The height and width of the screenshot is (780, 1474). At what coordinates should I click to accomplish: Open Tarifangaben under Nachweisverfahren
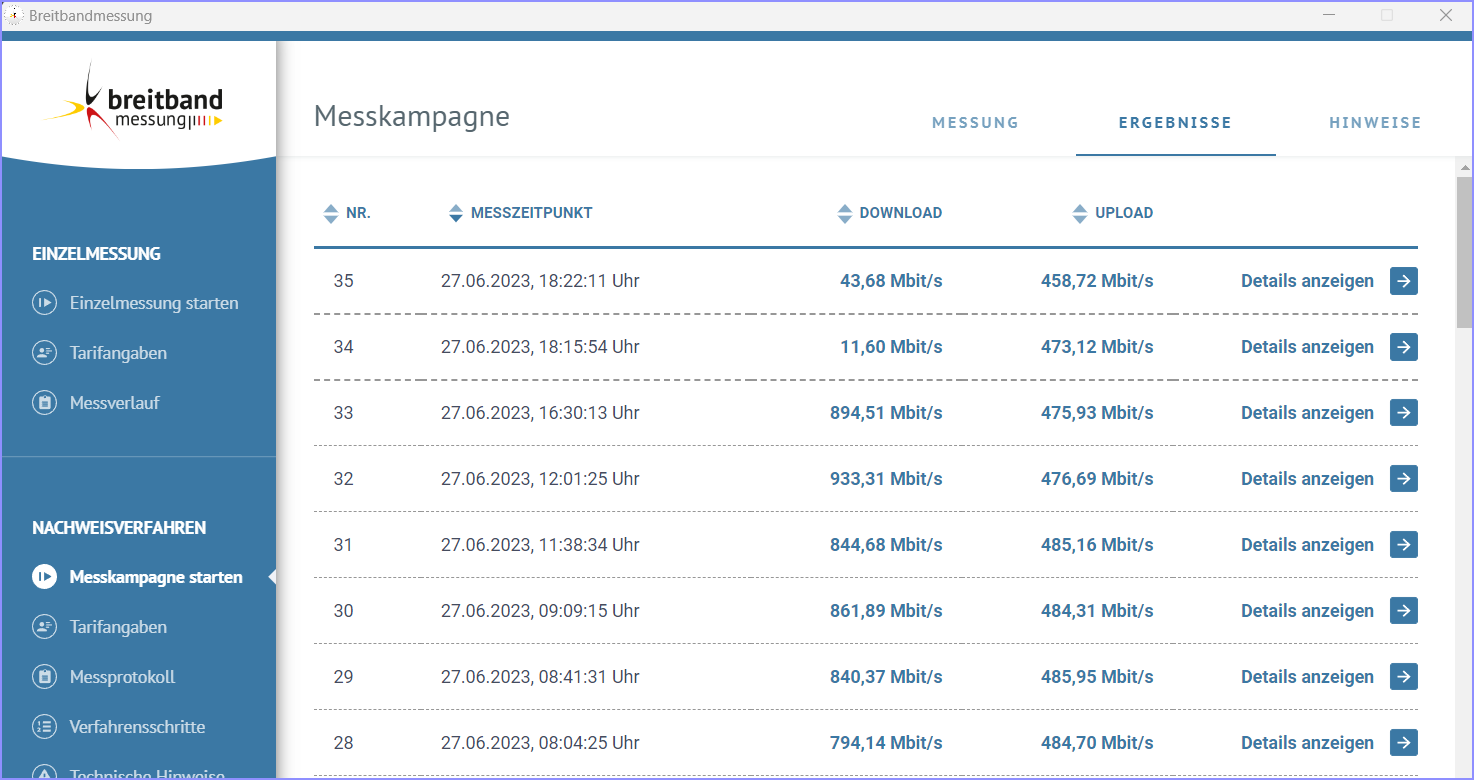pyautogui.click(x=118, y=627)
